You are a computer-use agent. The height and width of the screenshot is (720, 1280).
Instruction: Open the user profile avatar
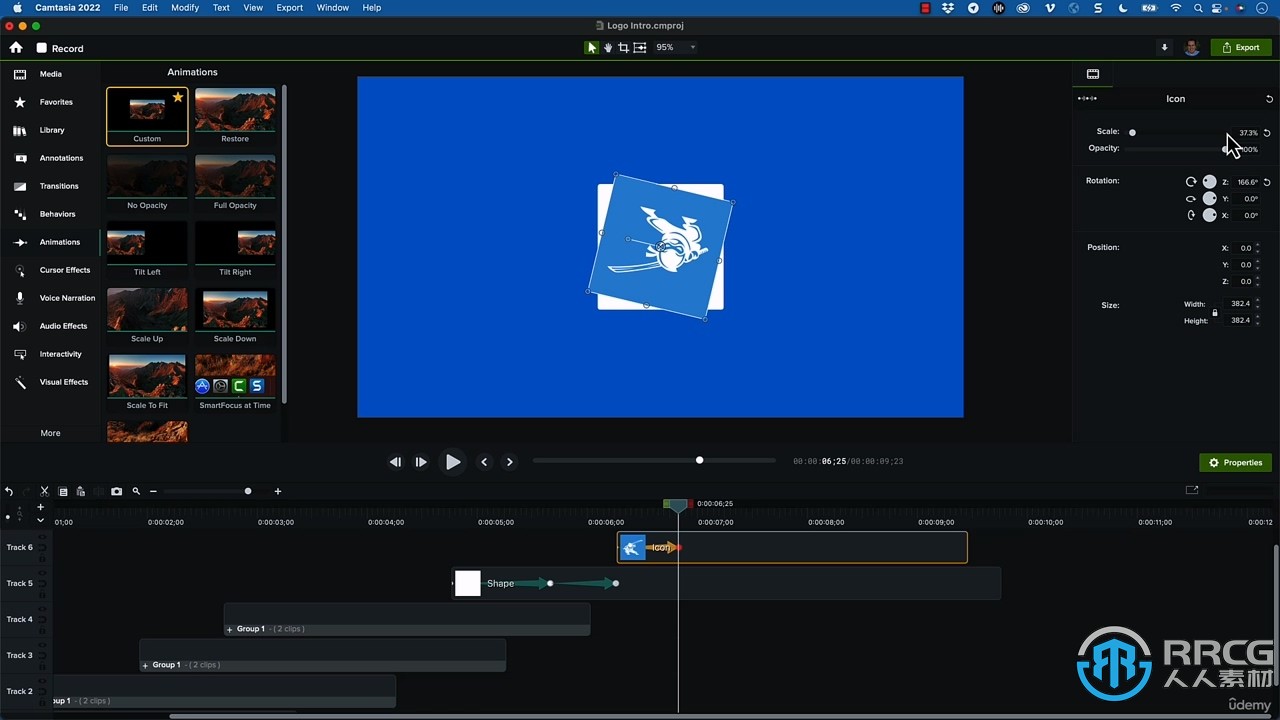1192,47
